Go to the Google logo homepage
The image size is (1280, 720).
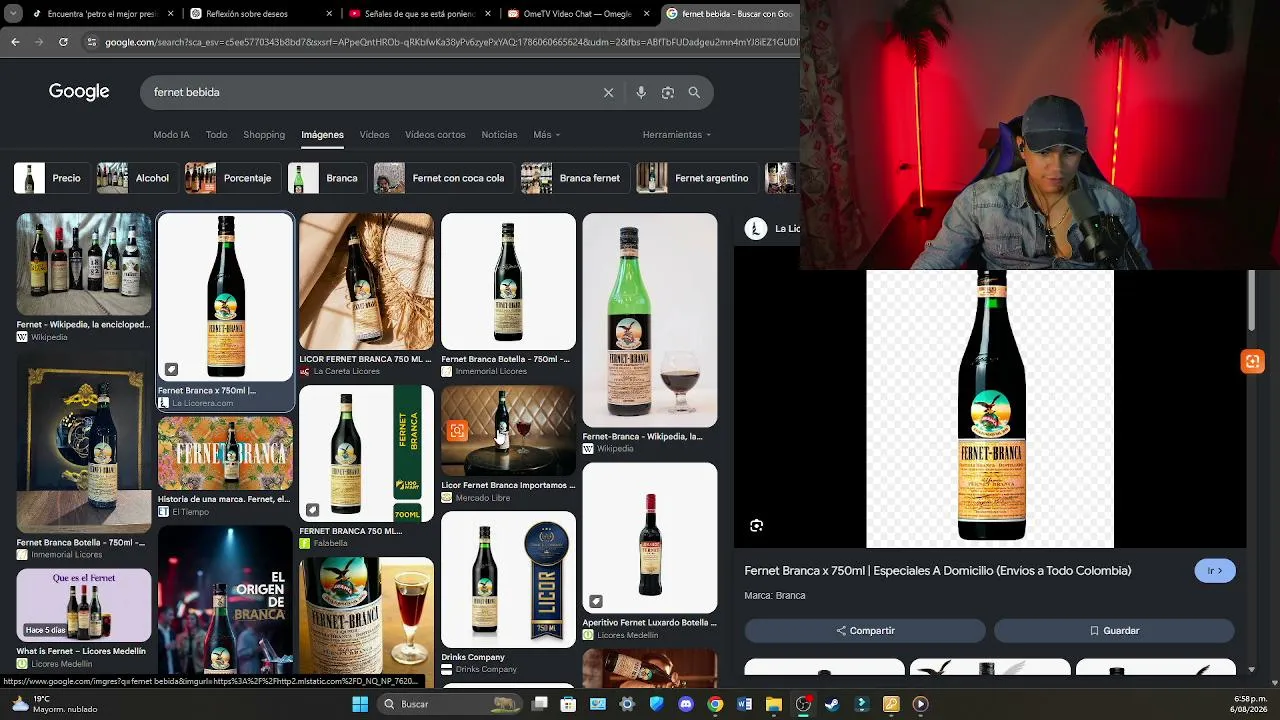point(79,92)
